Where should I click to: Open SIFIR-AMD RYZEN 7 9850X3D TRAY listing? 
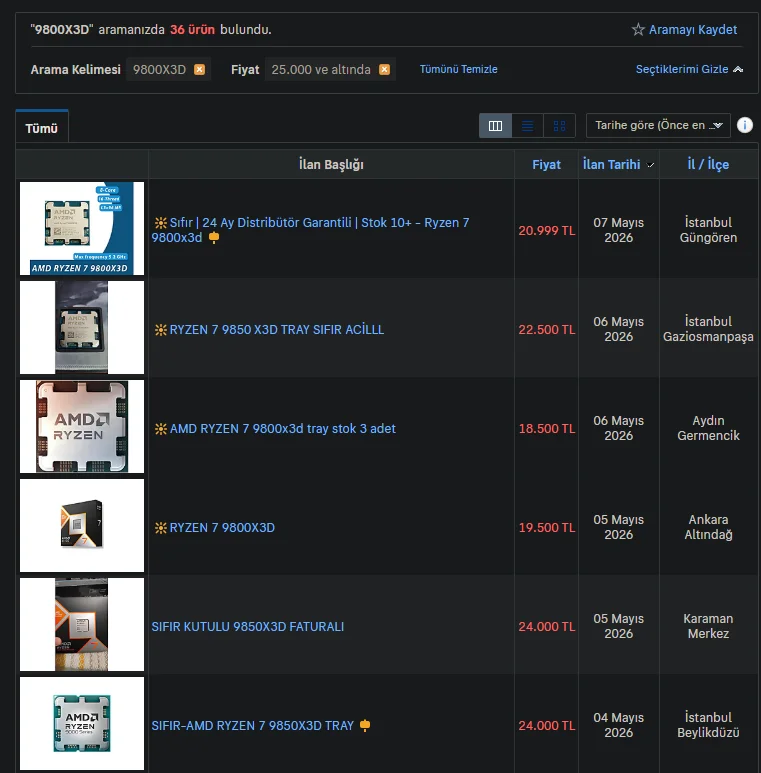252,726
